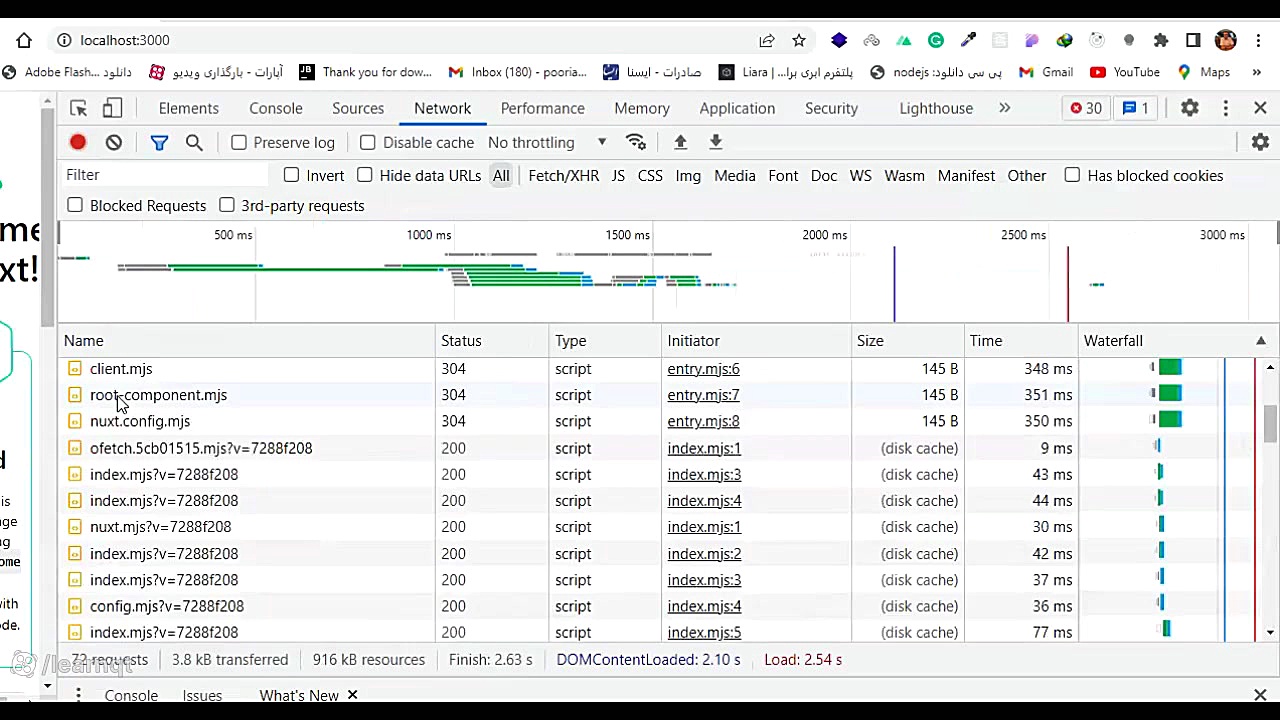
Task: Open the inspect element picker
Action: pos(78,108)
